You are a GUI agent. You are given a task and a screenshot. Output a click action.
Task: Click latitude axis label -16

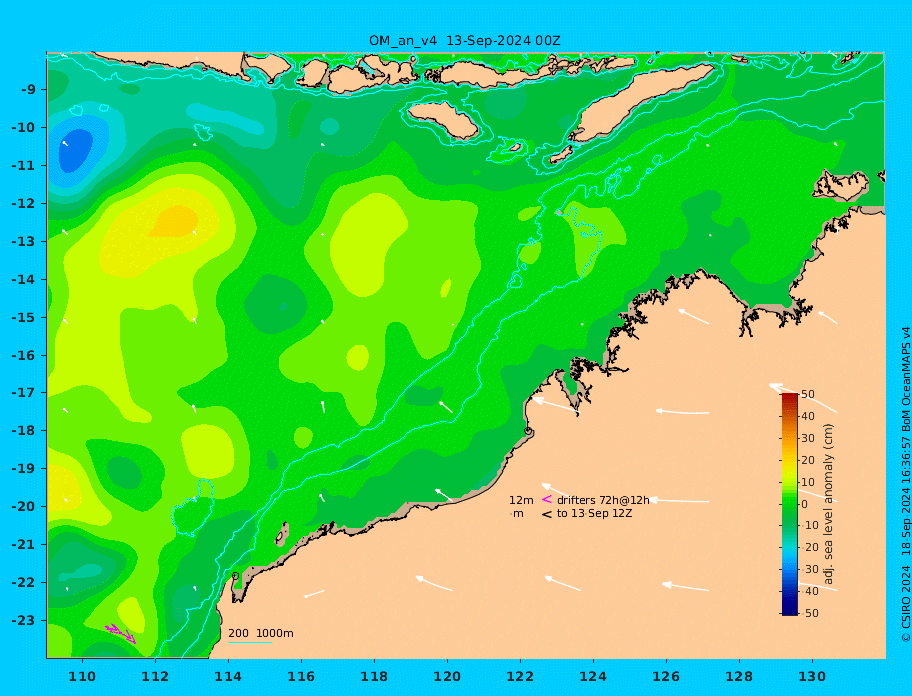[x=23, y=355]
